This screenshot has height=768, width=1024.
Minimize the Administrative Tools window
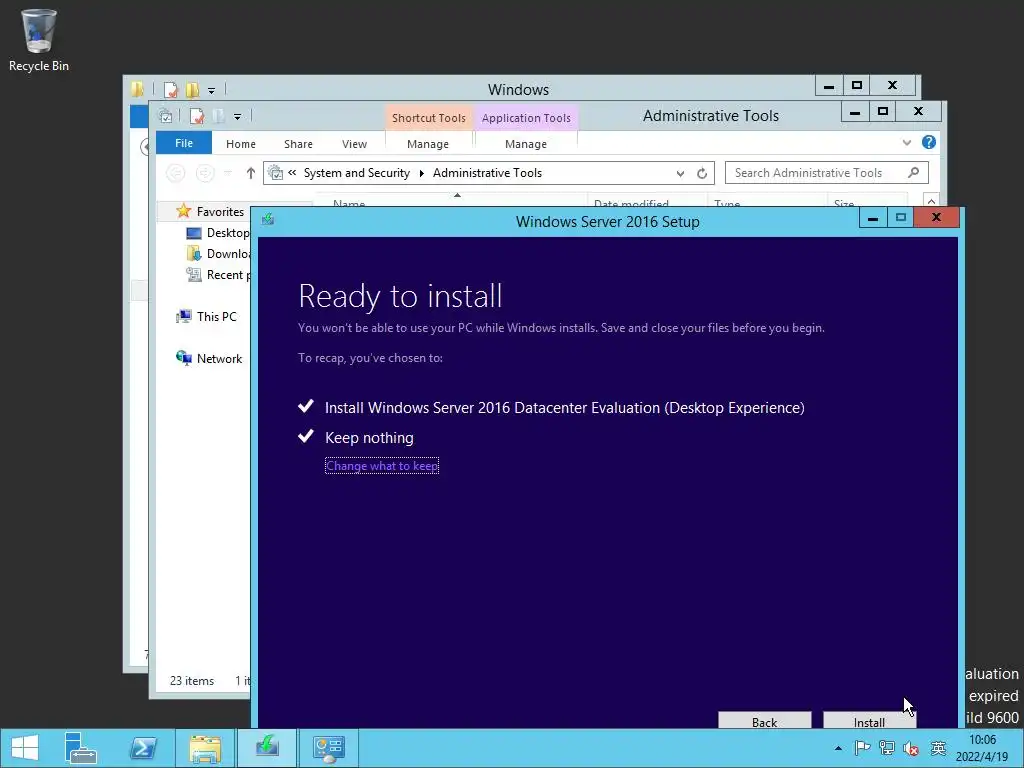(855, 112)
